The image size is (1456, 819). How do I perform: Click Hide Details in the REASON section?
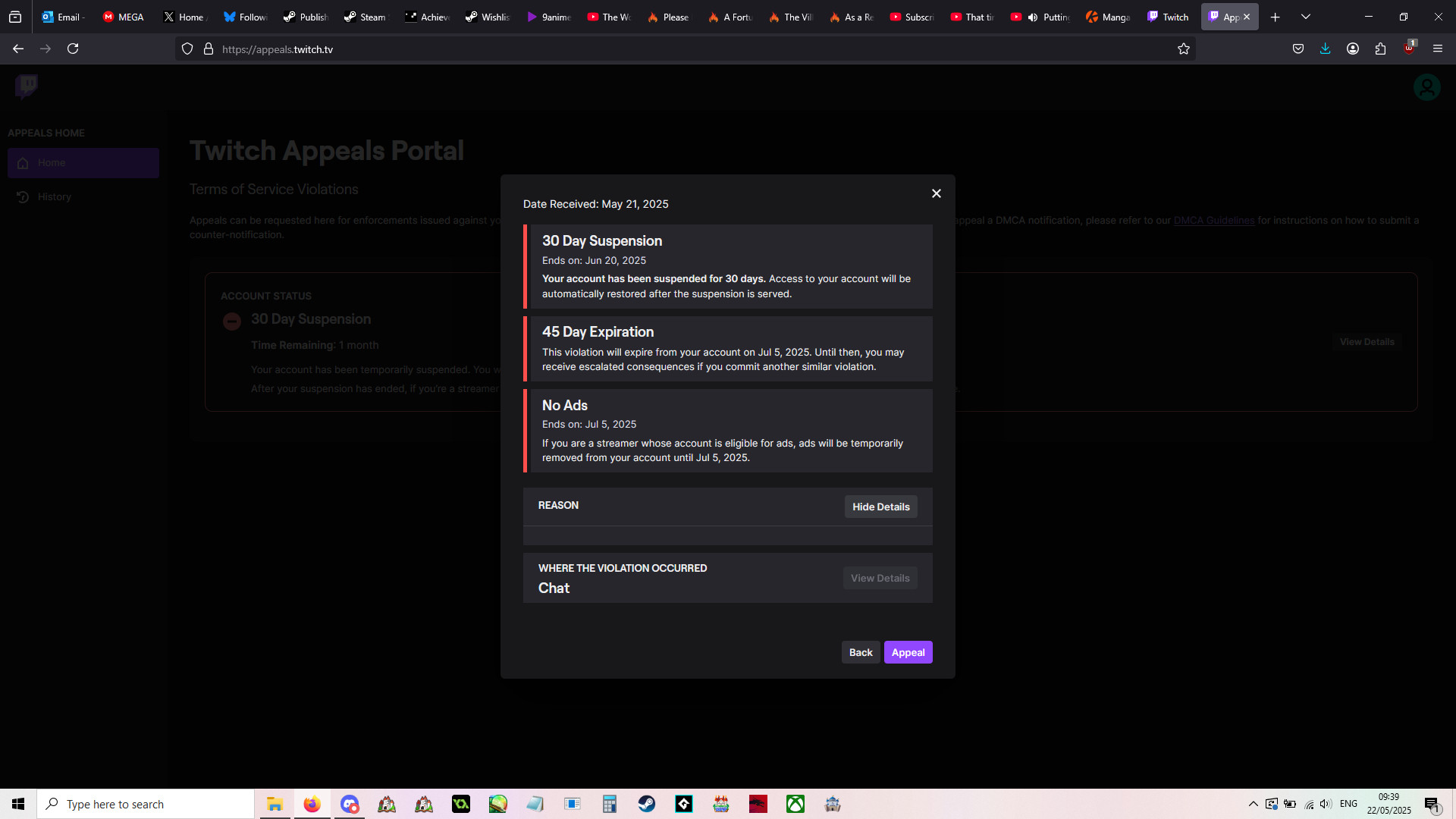pyautogui.click(x=880, y=507)
